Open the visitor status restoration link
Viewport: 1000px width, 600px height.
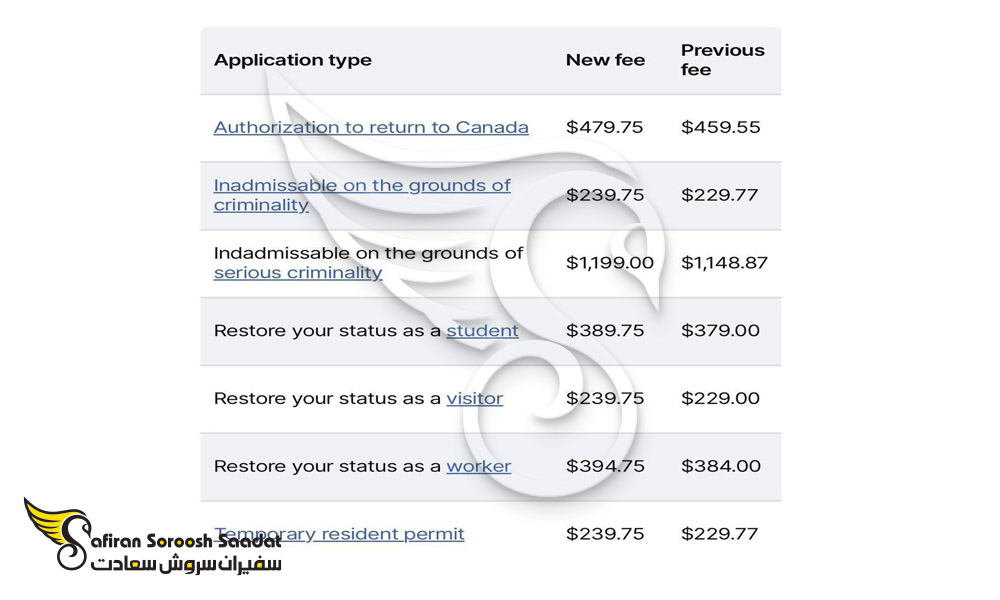pos(474,399)
